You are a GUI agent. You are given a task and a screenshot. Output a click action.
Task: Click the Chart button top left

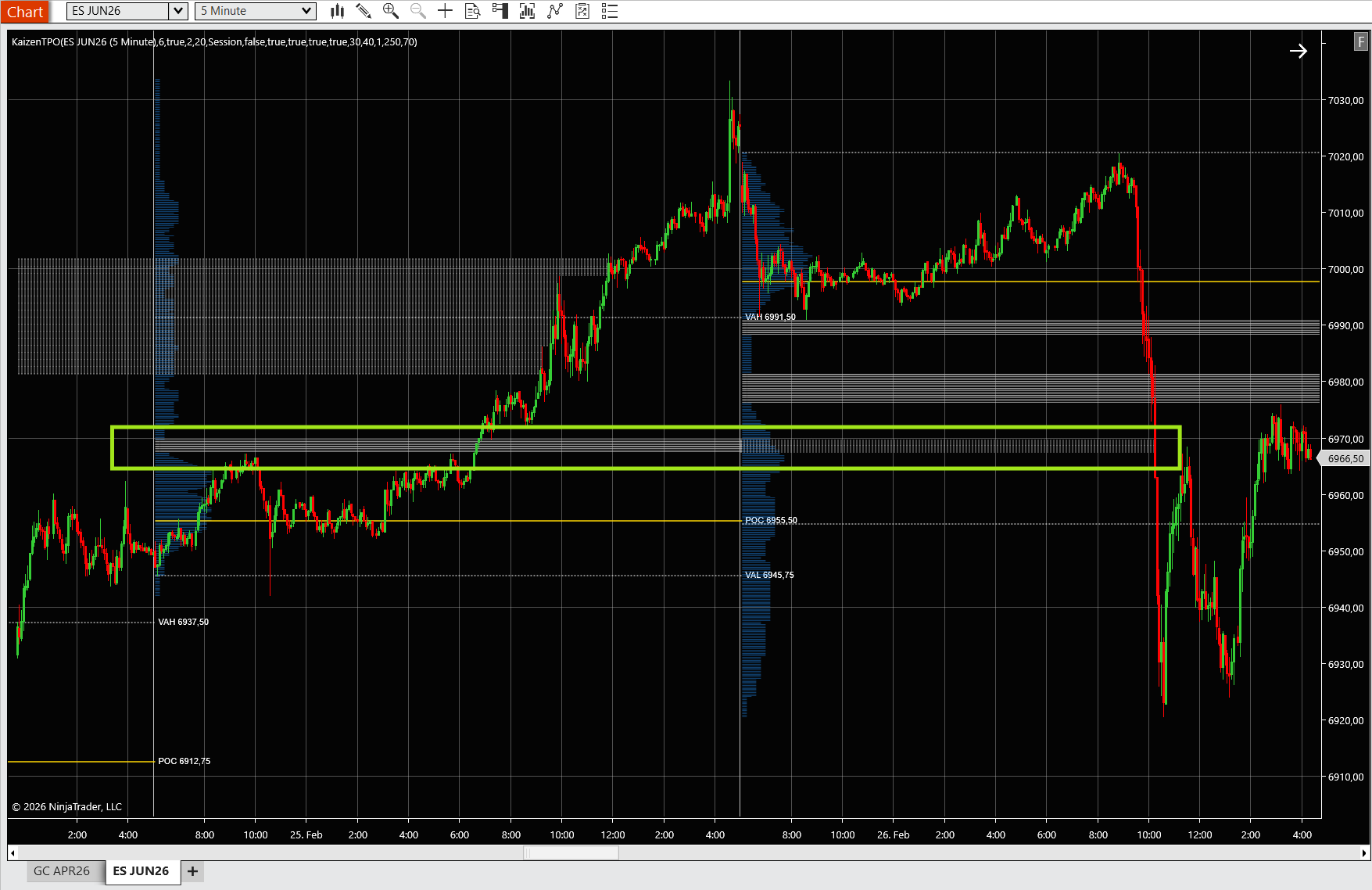point(25,11)
